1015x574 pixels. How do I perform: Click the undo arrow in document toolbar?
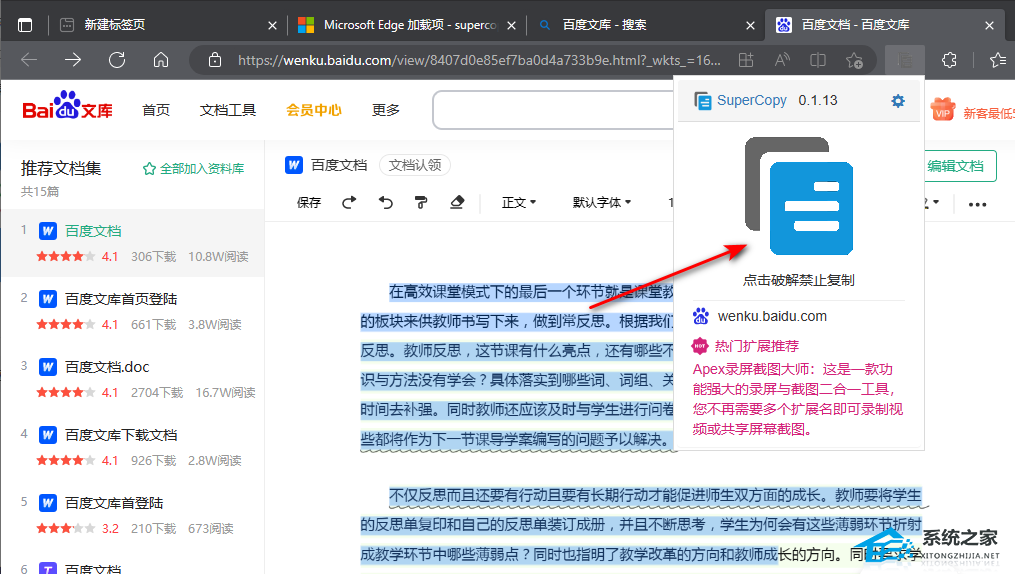[386, 203]
